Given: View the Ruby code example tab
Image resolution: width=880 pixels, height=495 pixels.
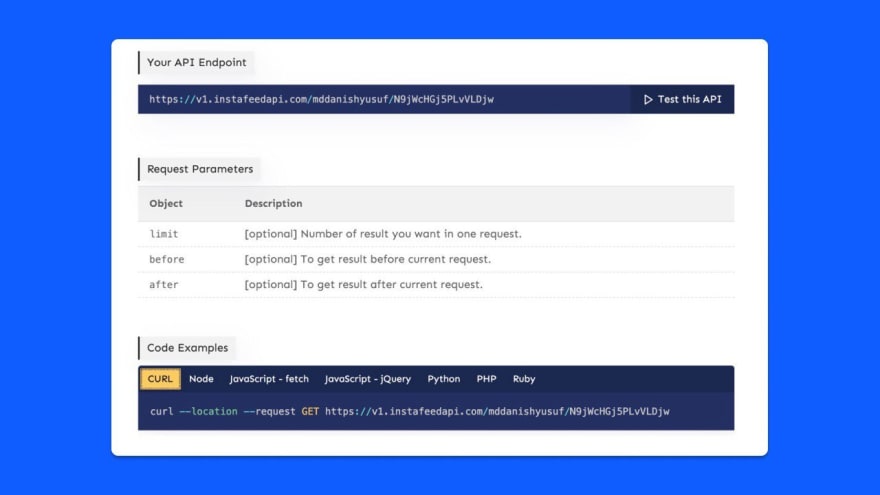Looking at the screenshot, I should coord(524,379).
